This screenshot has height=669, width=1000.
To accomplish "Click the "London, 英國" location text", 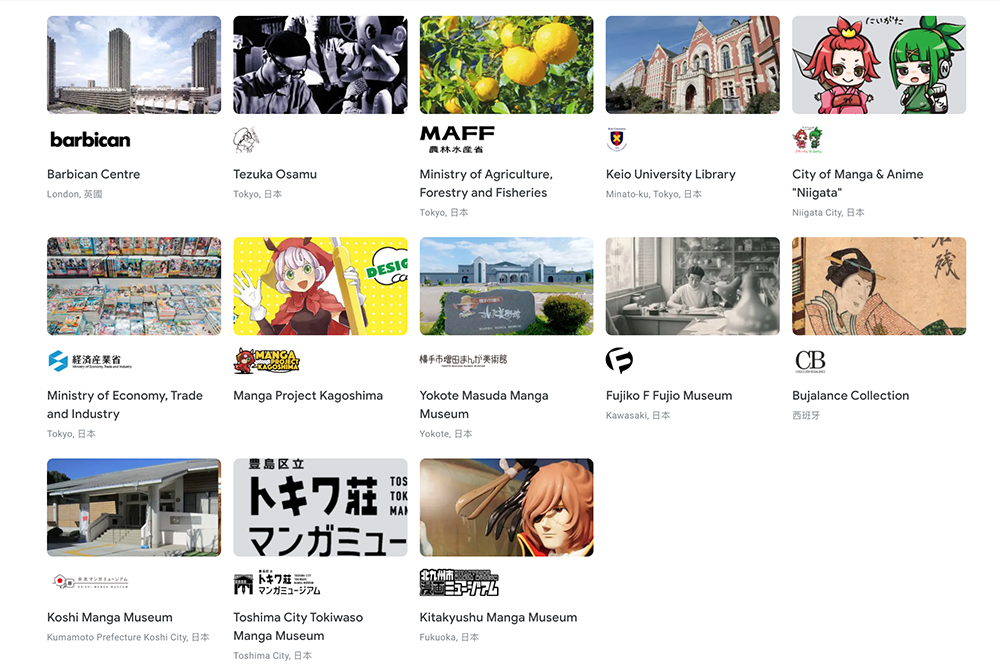I will pyautogui.click(x=75, y=194).
